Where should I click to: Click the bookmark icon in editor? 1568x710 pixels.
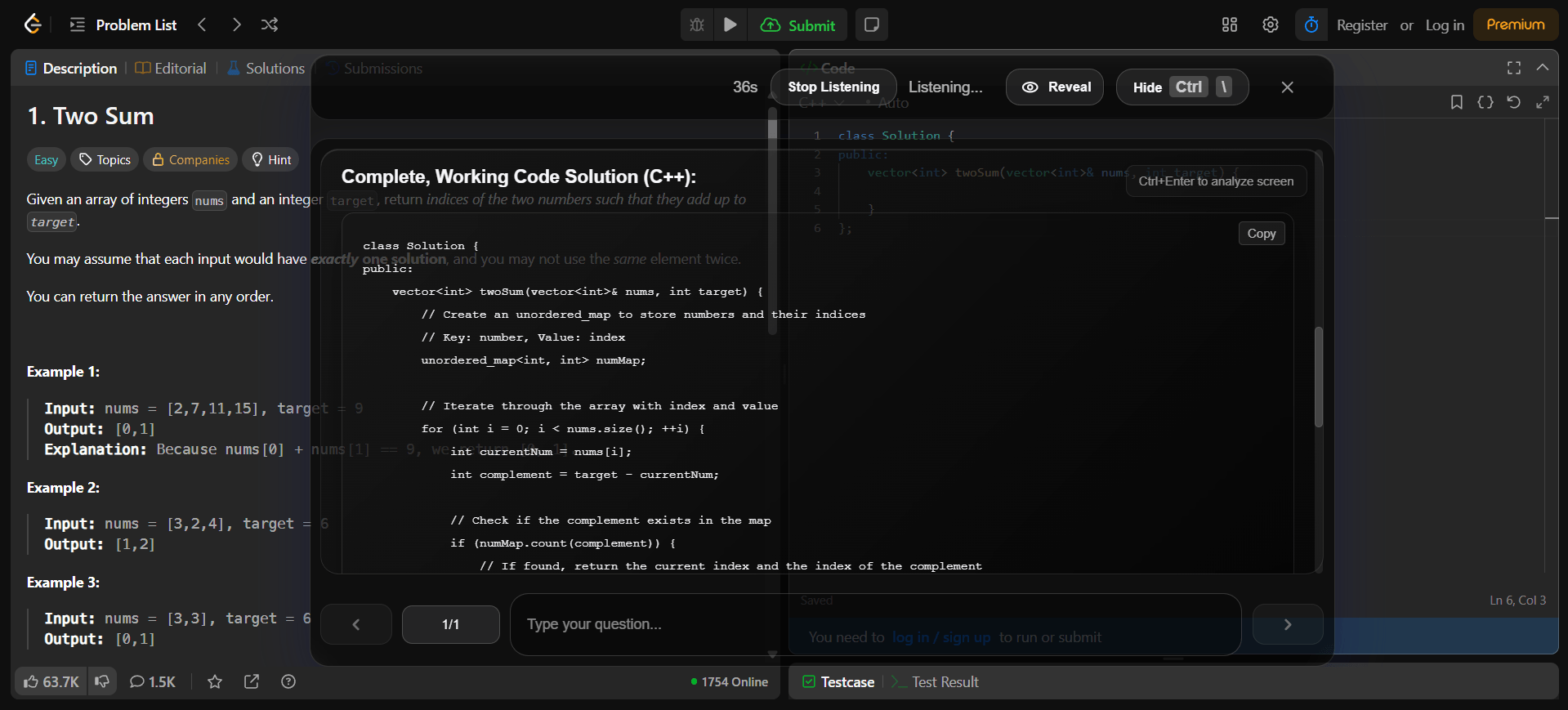[x=1457, y=102]
